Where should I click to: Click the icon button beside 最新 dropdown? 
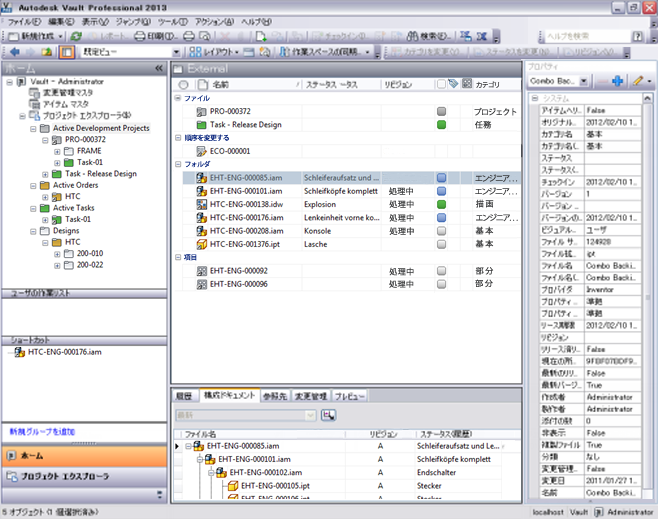[328, 415]
